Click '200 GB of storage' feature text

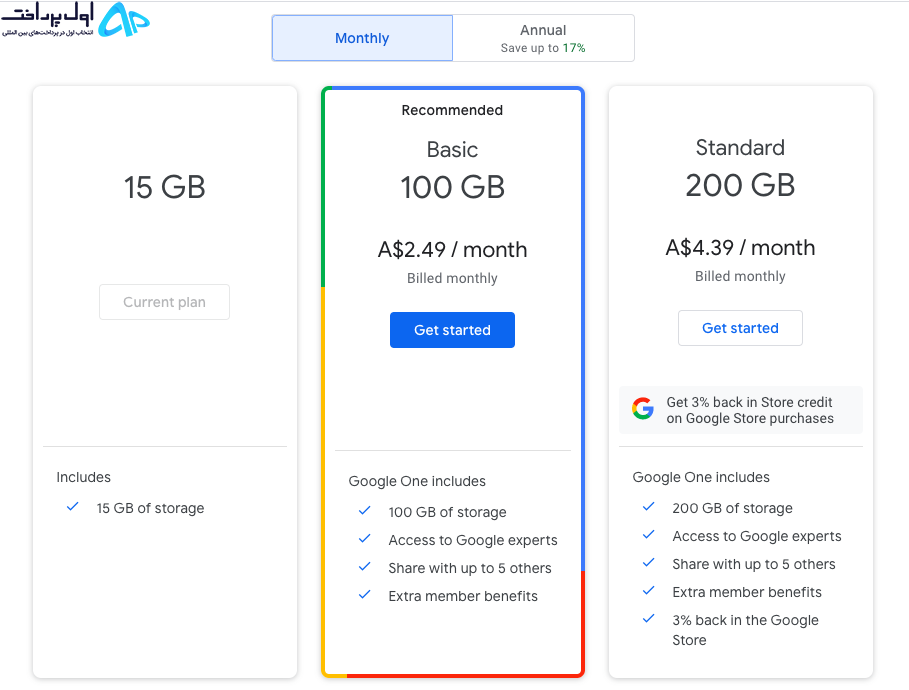coord(732,509)
